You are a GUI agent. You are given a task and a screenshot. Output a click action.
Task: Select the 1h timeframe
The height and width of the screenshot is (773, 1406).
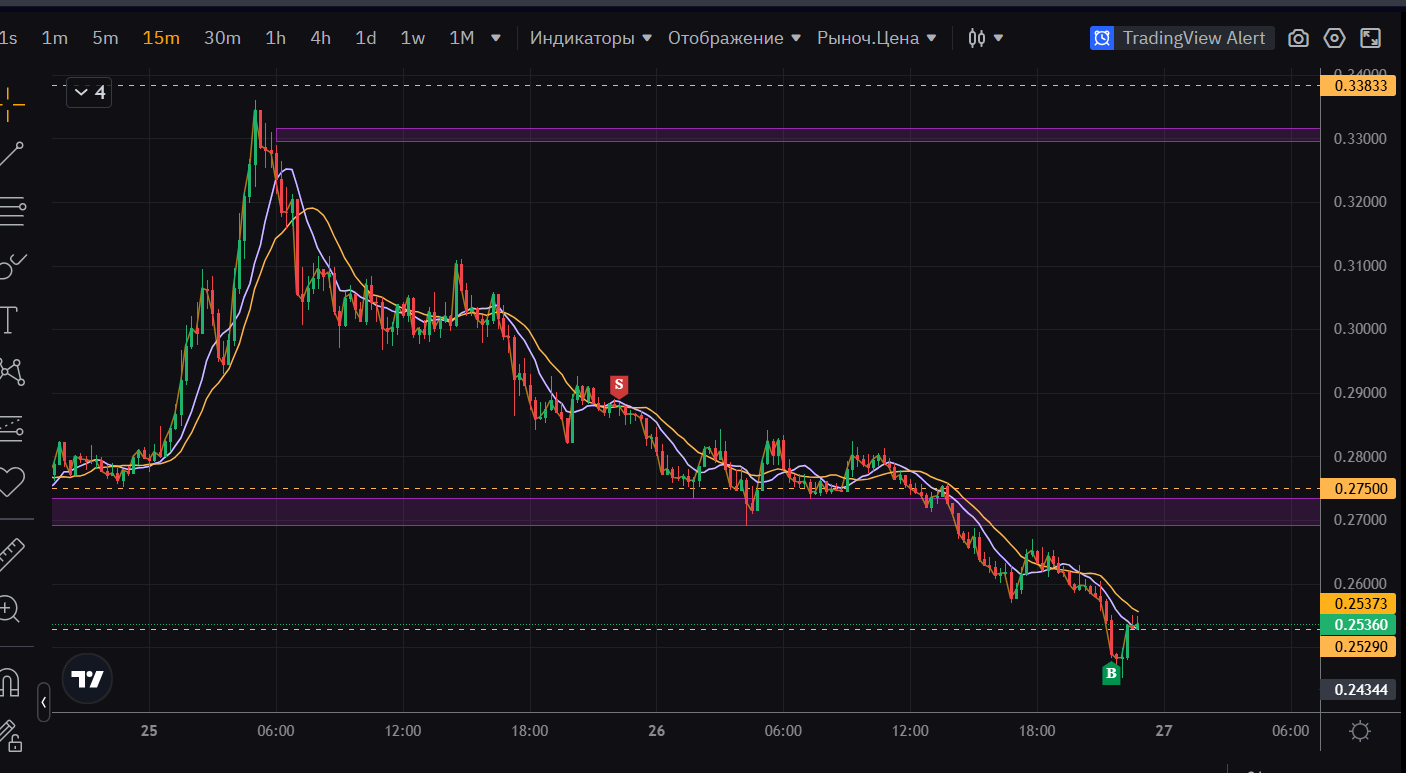pos(275,38)
